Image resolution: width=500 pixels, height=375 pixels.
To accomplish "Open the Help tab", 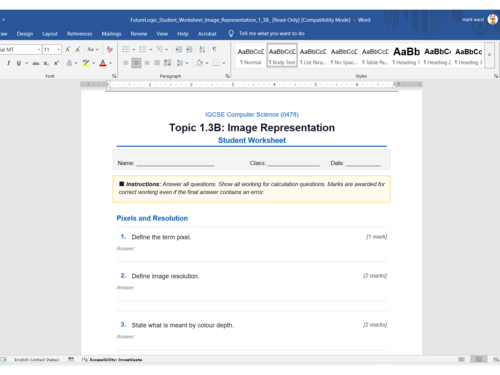I will tap(183, 34).
